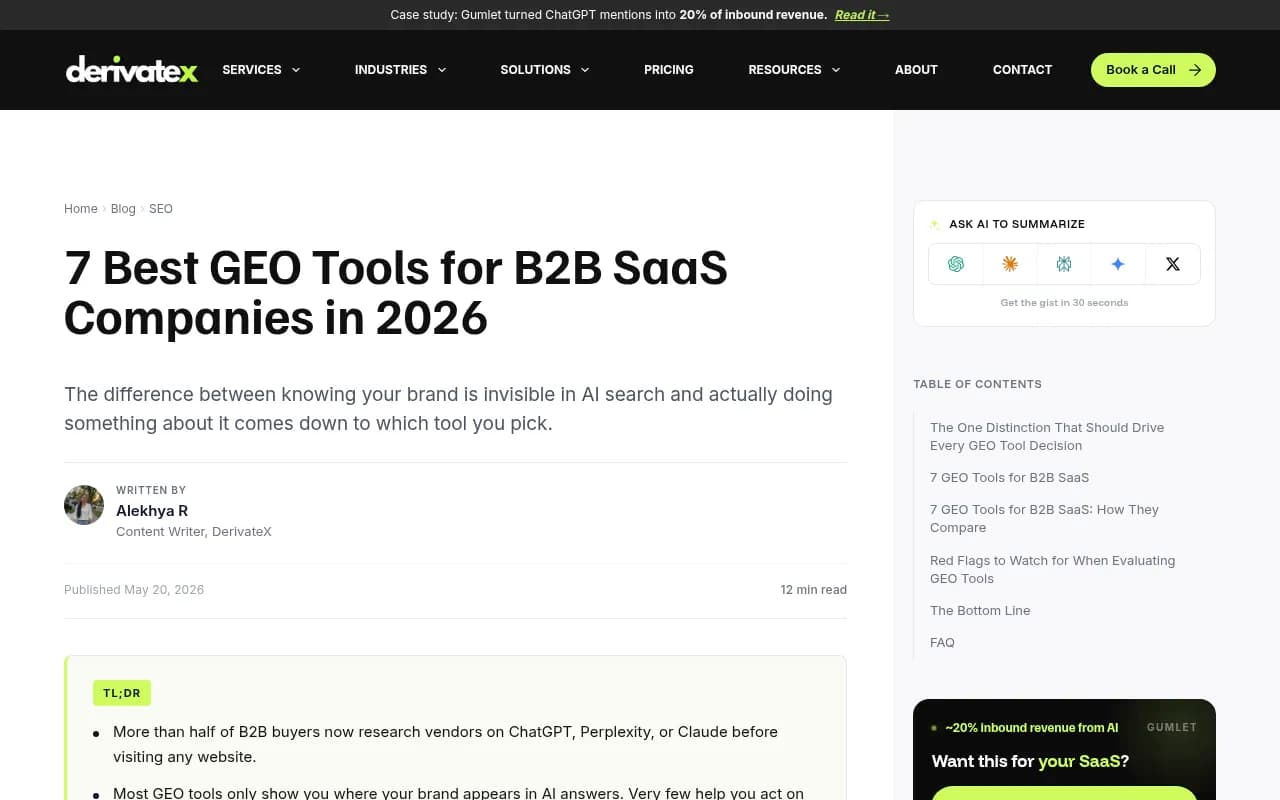1280x800 pixels.
Task: Go to Home breadcrumb
Action: (81, 209)
